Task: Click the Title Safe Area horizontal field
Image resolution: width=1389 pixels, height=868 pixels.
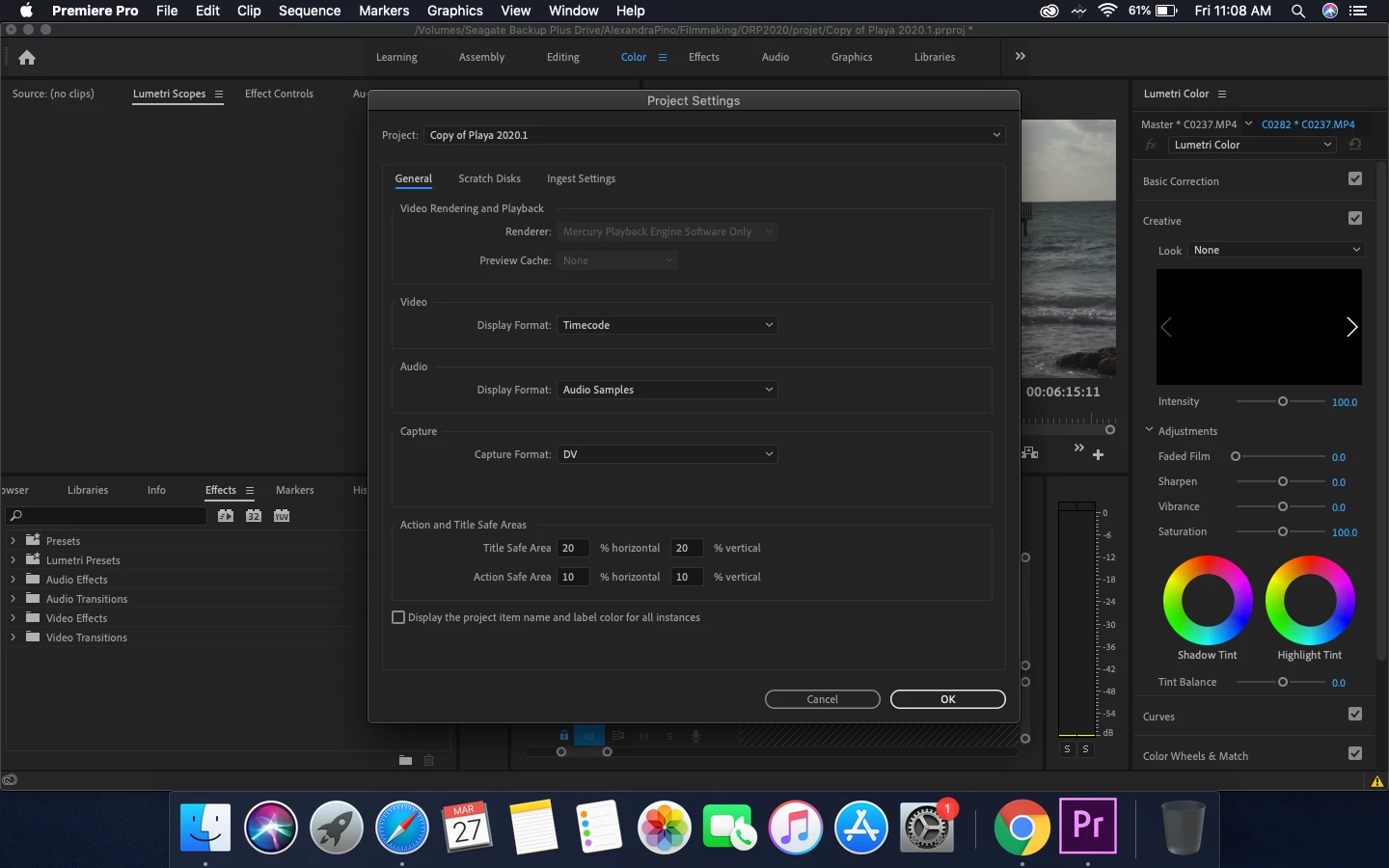Action: coord(573,549)
